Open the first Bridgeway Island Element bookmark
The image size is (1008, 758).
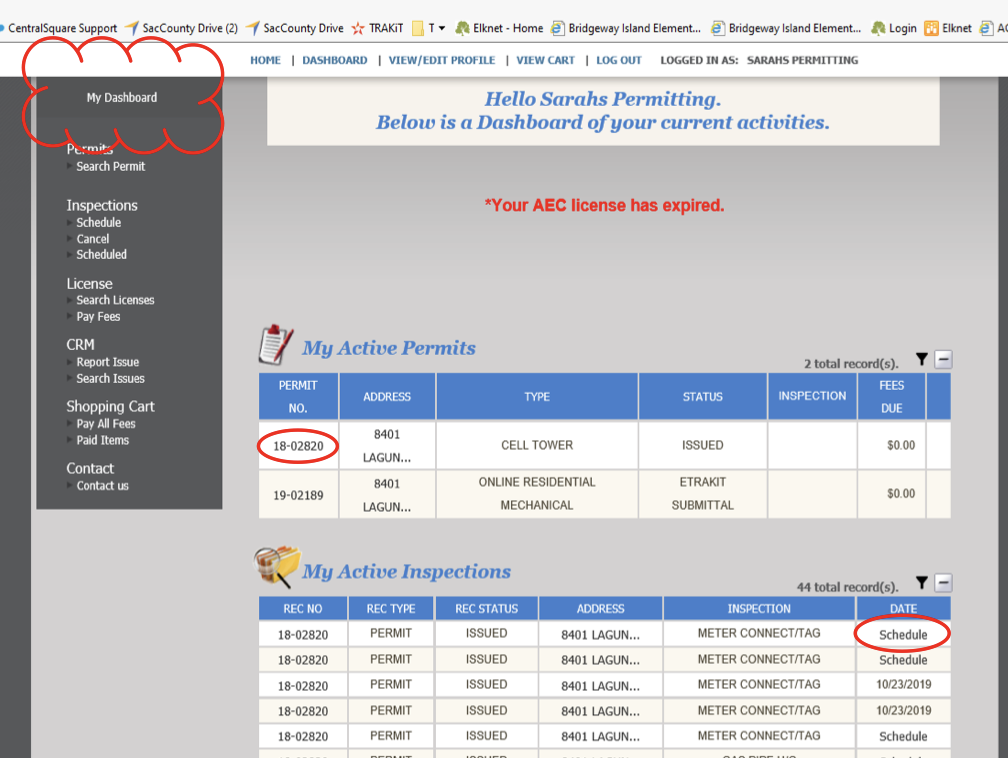[x=626, y=28]
